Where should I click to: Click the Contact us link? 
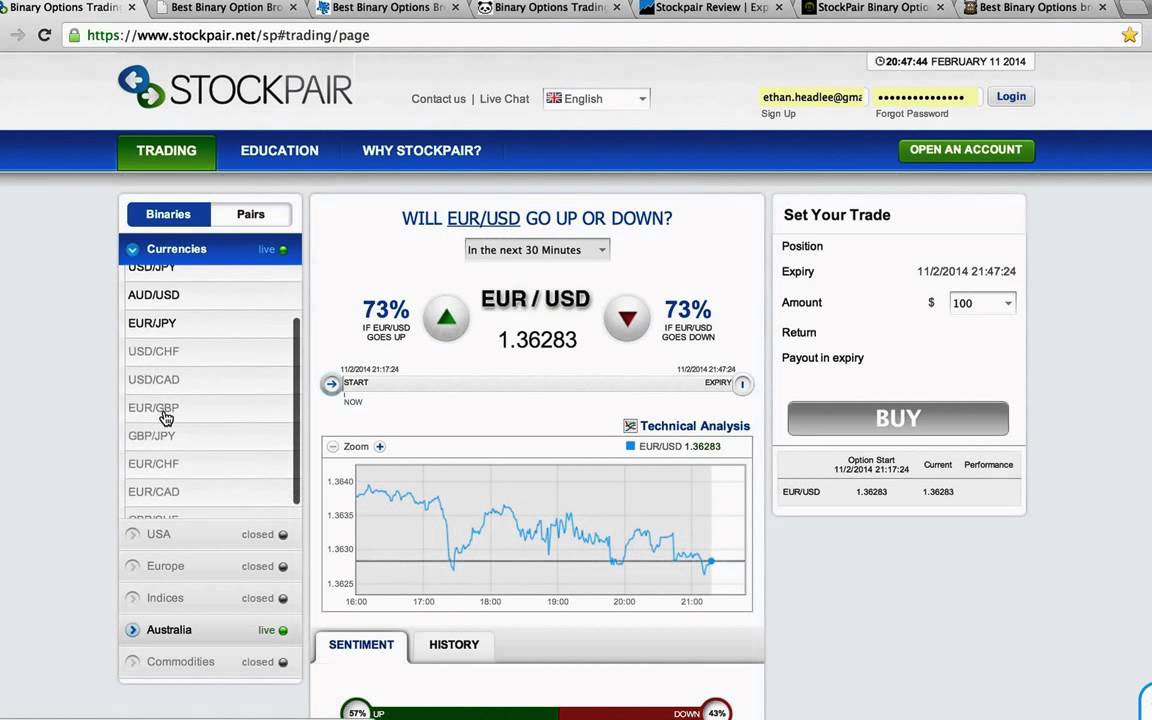[439, 99]
